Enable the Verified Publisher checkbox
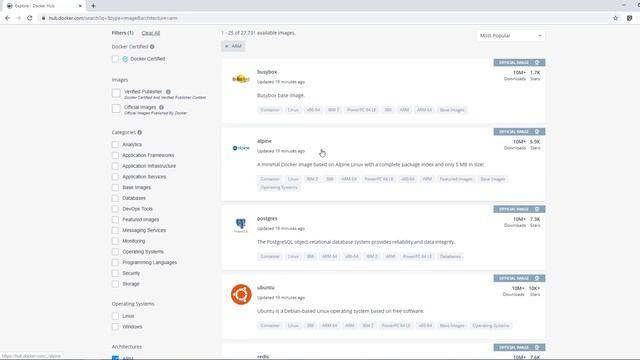The width and height of the screenshot is (640, 360). pos(116,93)
